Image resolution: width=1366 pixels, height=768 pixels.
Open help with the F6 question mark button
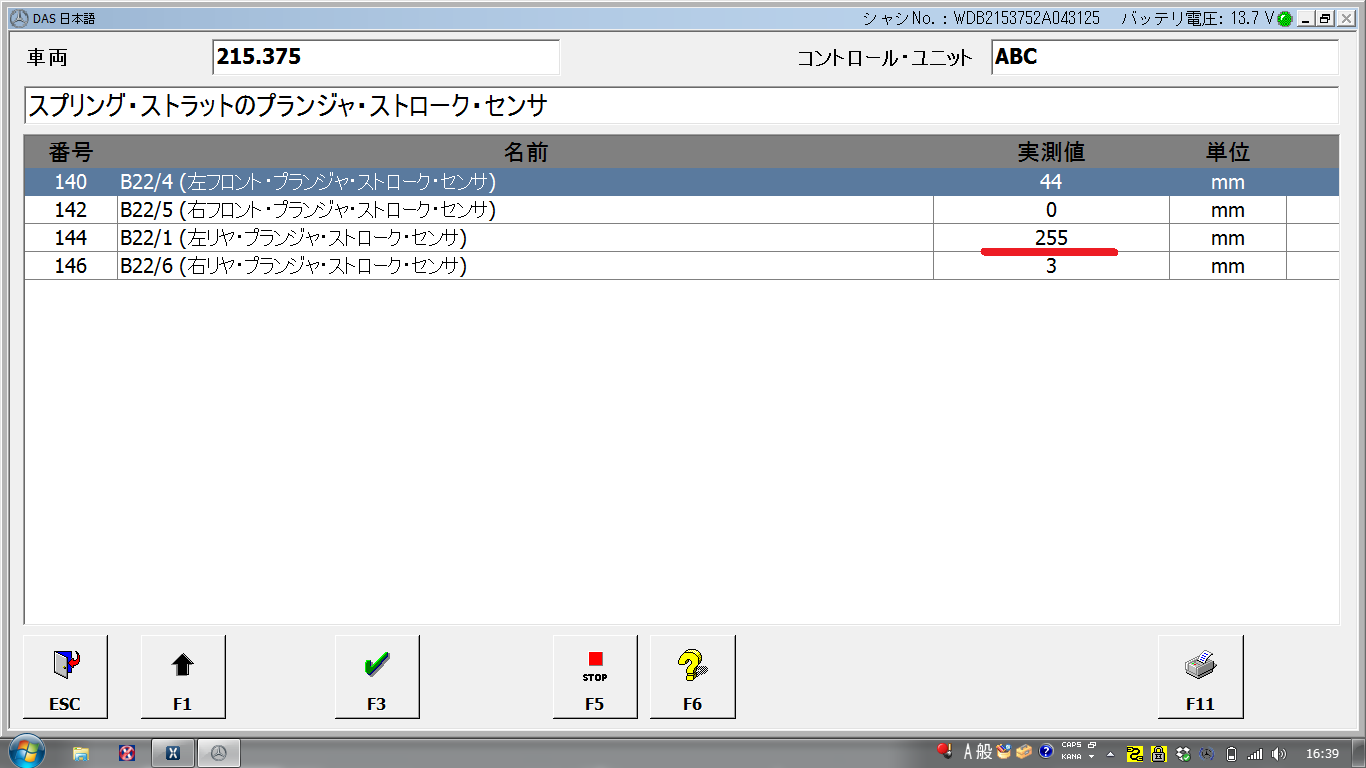coord(692,676)
